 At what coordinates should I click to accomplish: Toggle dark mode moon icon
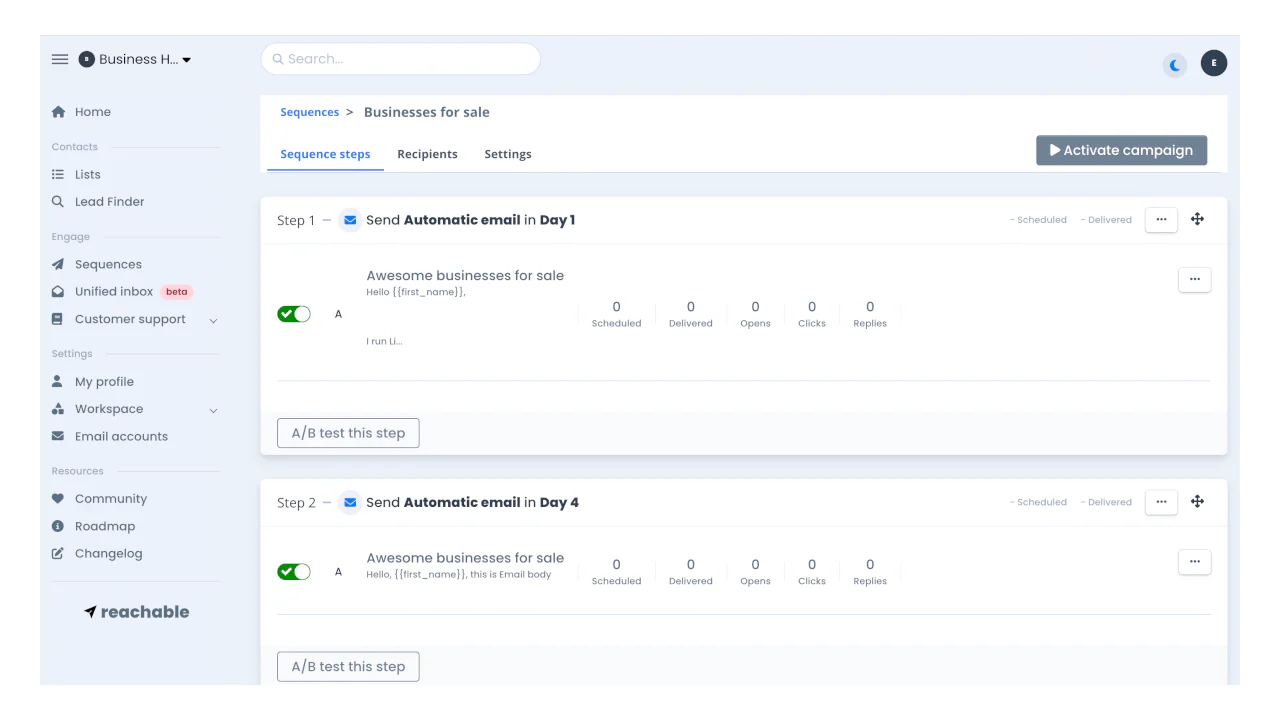1175,65
